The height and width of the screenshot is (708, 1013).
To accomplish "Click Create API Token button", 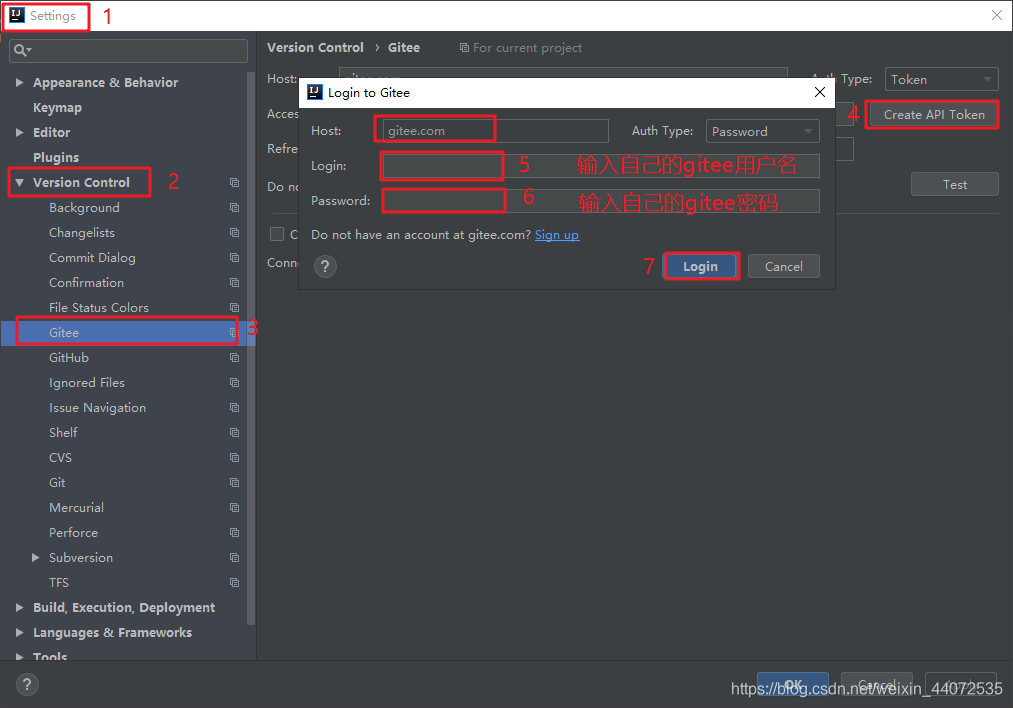I will [934, 114].
